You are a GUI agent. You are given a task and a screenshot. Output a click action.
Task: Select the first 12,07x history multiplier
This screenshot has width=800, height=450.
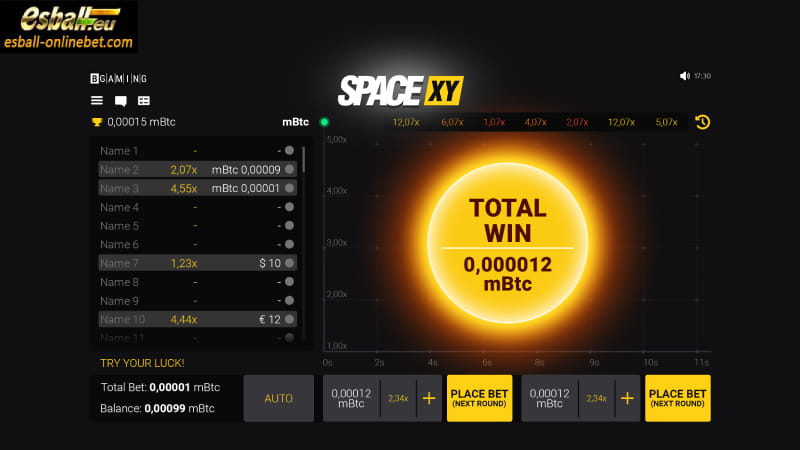406,122
